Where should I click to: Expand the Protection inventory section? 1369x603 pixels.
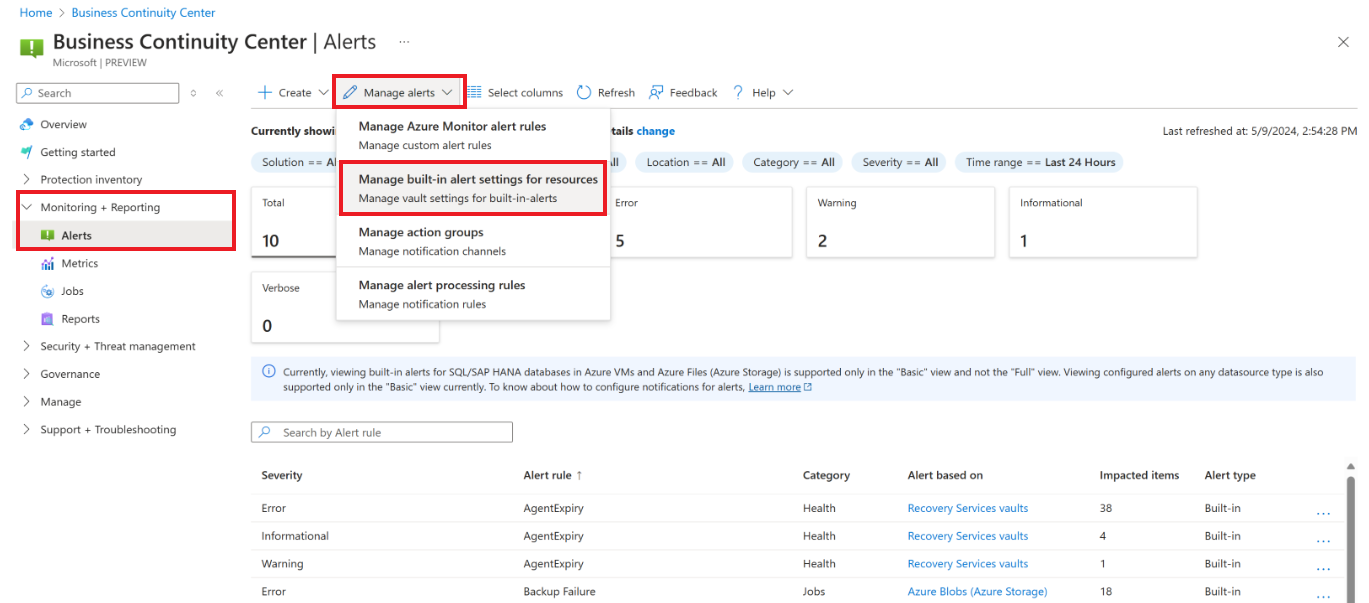pyautogui.click(x=26, y=180)
